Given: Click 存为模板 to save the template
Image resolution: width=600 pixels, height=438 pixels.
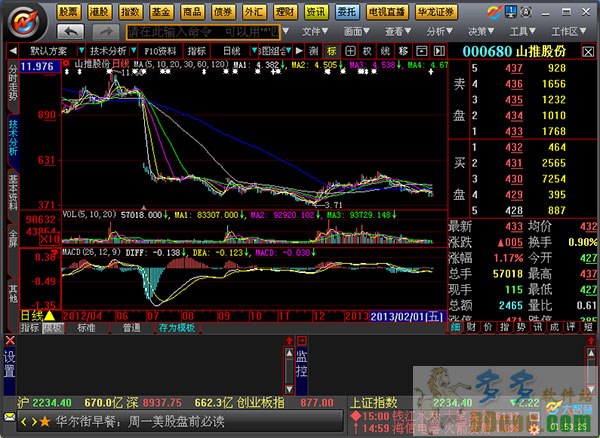Looking at the screenshot, I should click(177, 328).
